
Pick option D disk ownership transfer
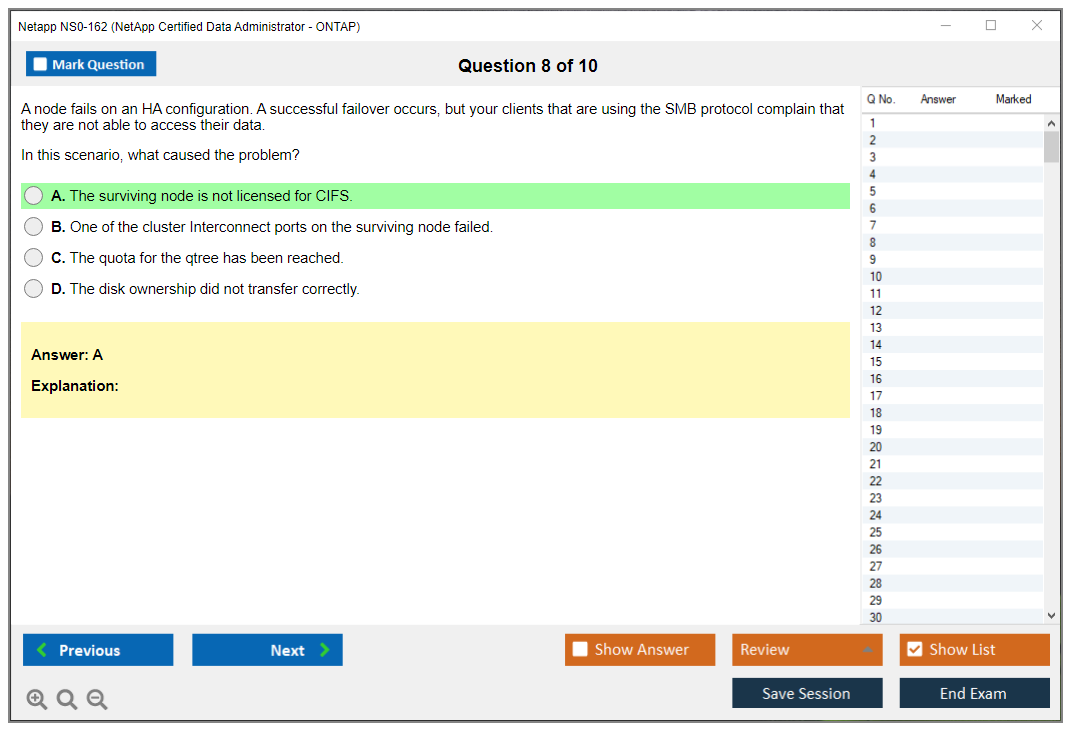[x=34, y=289]
